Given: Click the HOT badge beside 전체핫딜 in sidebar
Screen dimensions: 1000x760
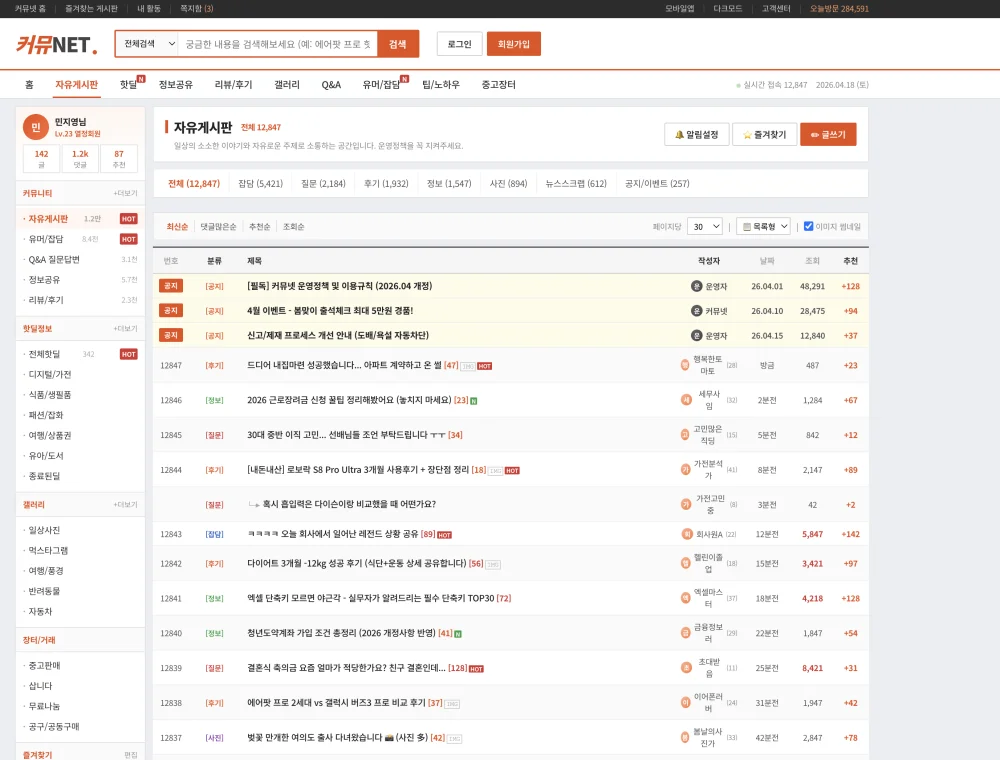Looking at the screenshot, I should [128, 354].
